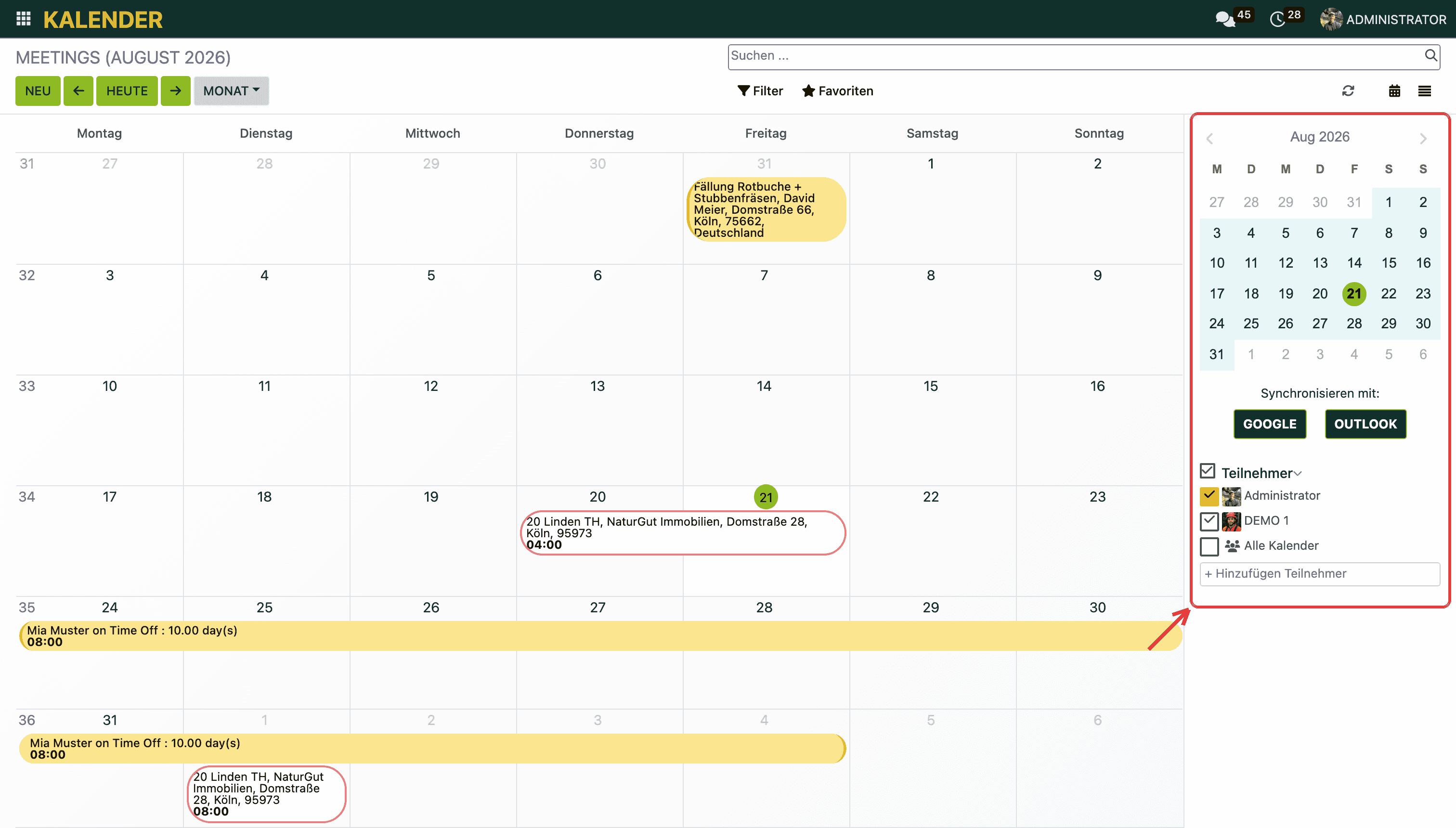Screen dimensions: 1456x828
Task: Click week number 33 label
Action: pos(27,386)
